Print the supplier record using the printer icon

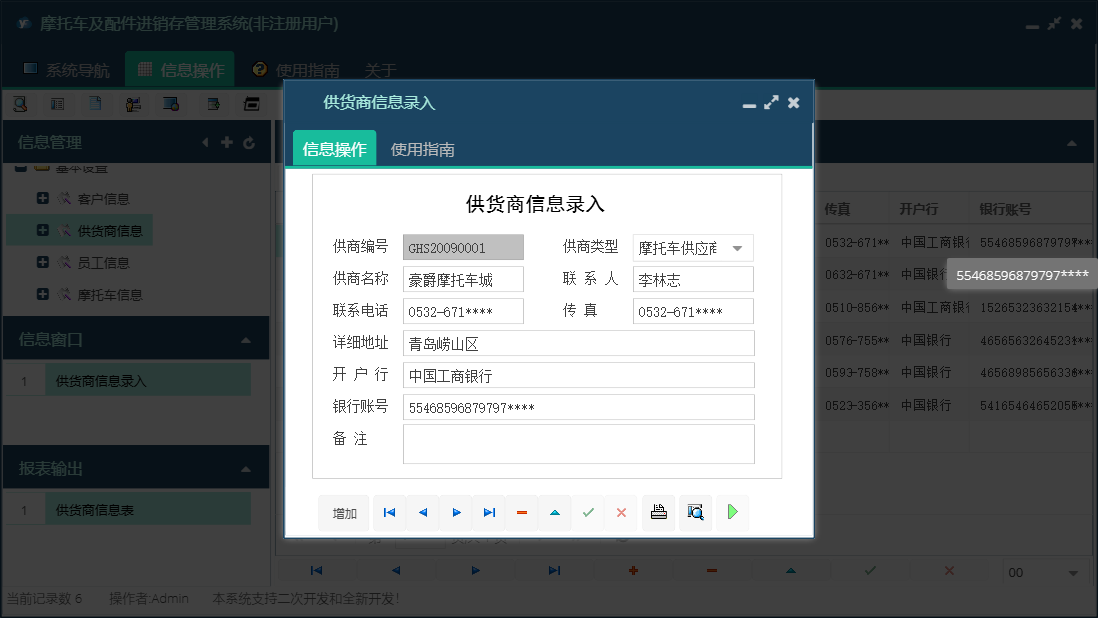tap(659, 512)
